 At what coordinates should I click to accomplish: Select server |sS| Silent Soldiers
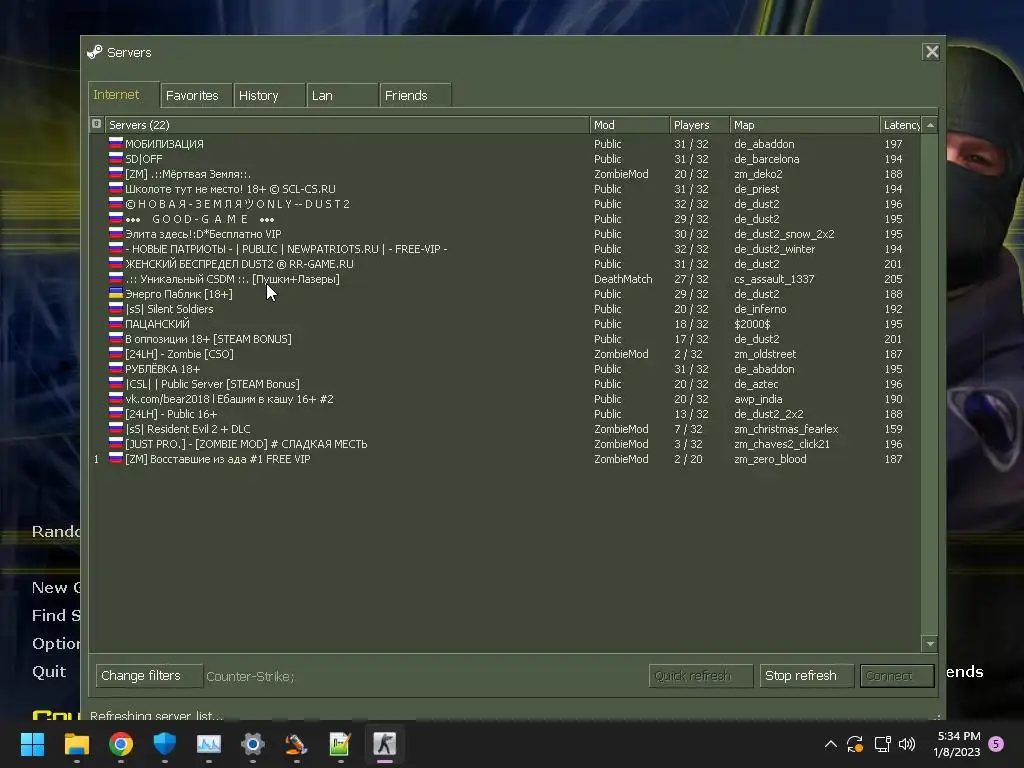[505, 309]
